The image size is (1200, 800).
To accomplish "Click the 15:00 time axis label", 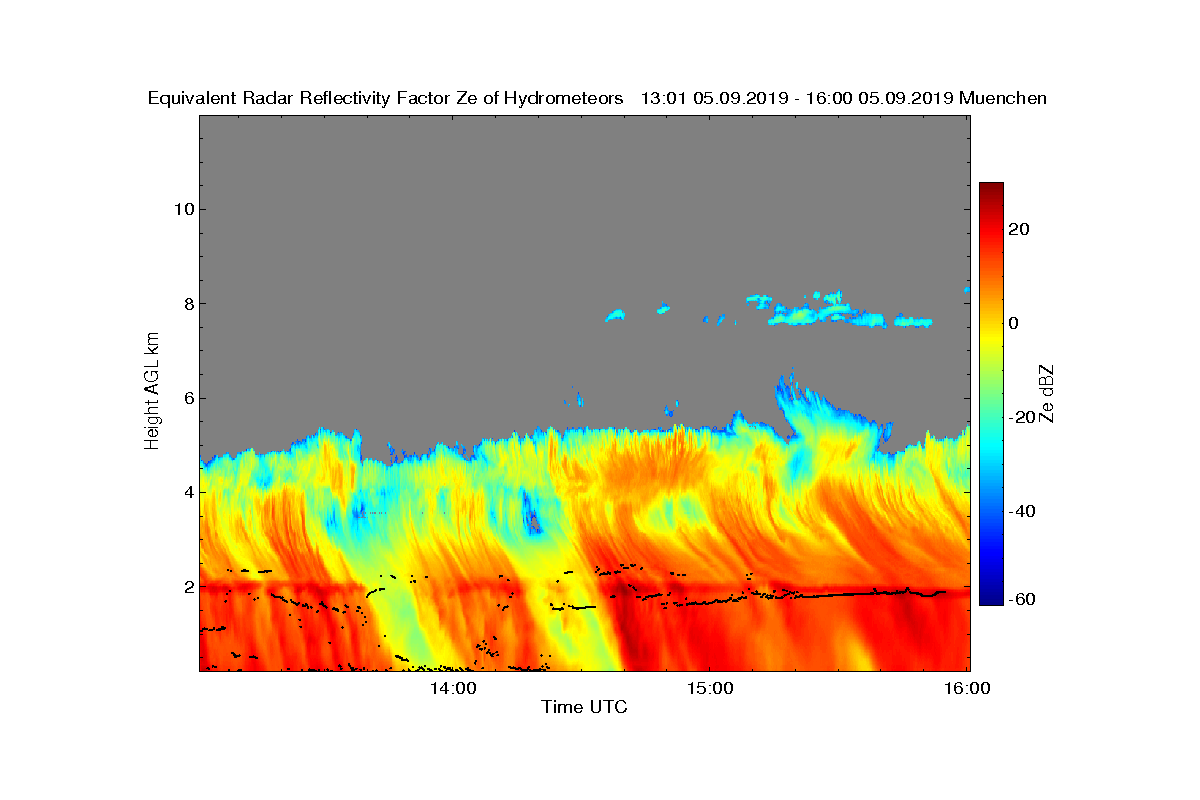I will point(709,689).
